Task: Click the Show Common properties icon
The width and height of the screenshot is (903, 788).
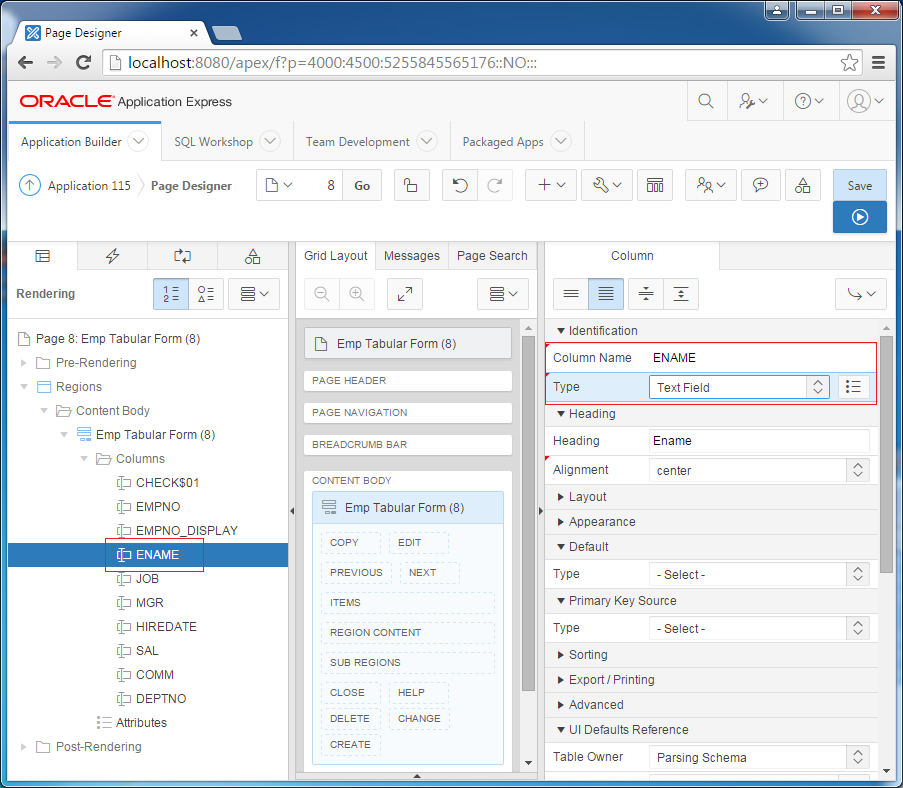Action: point(571,294)
